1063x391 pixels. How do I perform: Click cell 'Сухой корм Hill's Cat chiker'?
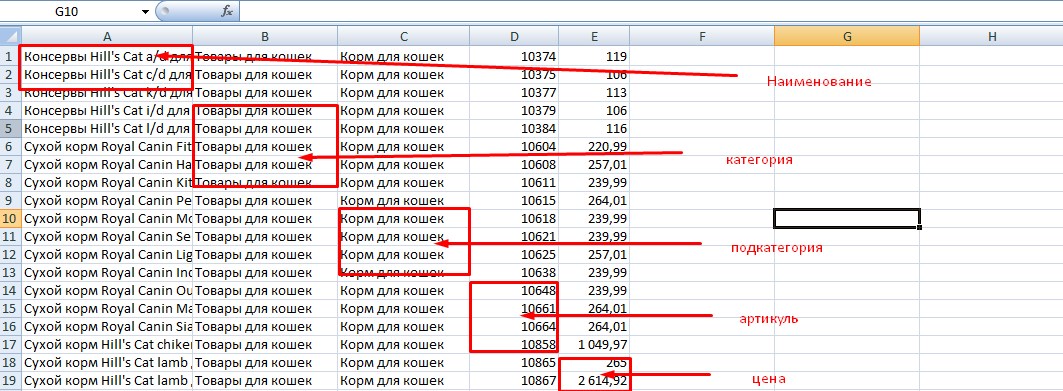click(x=107, y=344)
